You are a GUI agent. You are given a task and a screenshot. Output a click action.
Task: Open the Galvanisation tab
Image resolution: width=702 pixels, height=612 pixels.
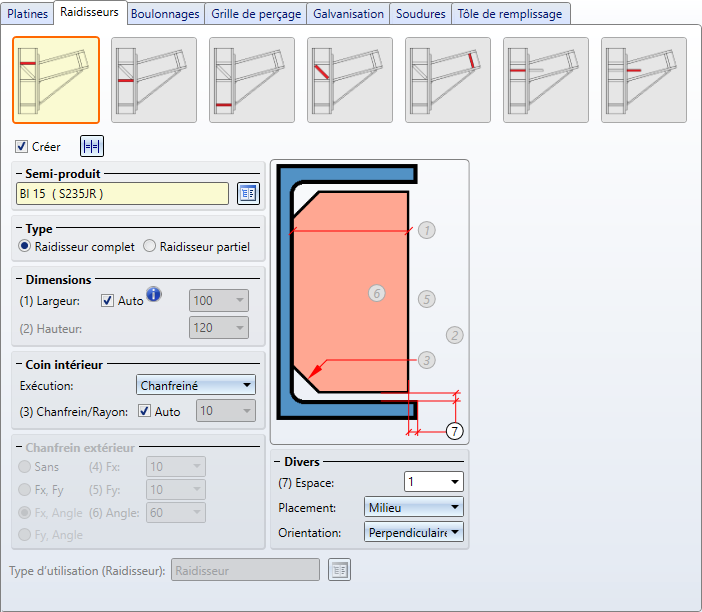(x=347, y=13)
